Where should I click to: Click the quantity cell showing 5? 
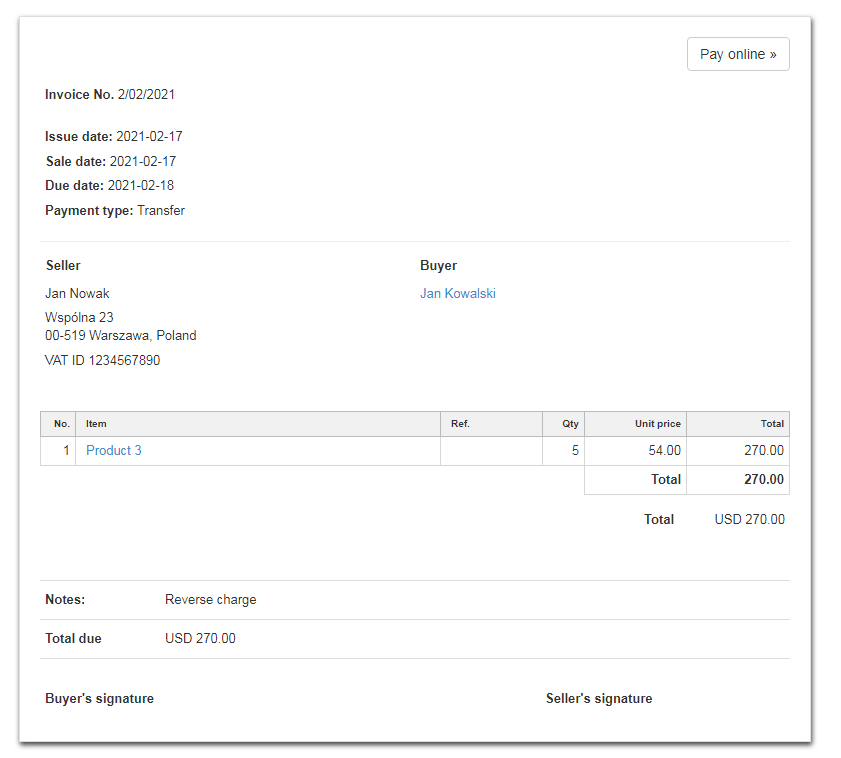pyautogui.click(x=575, y=451)
